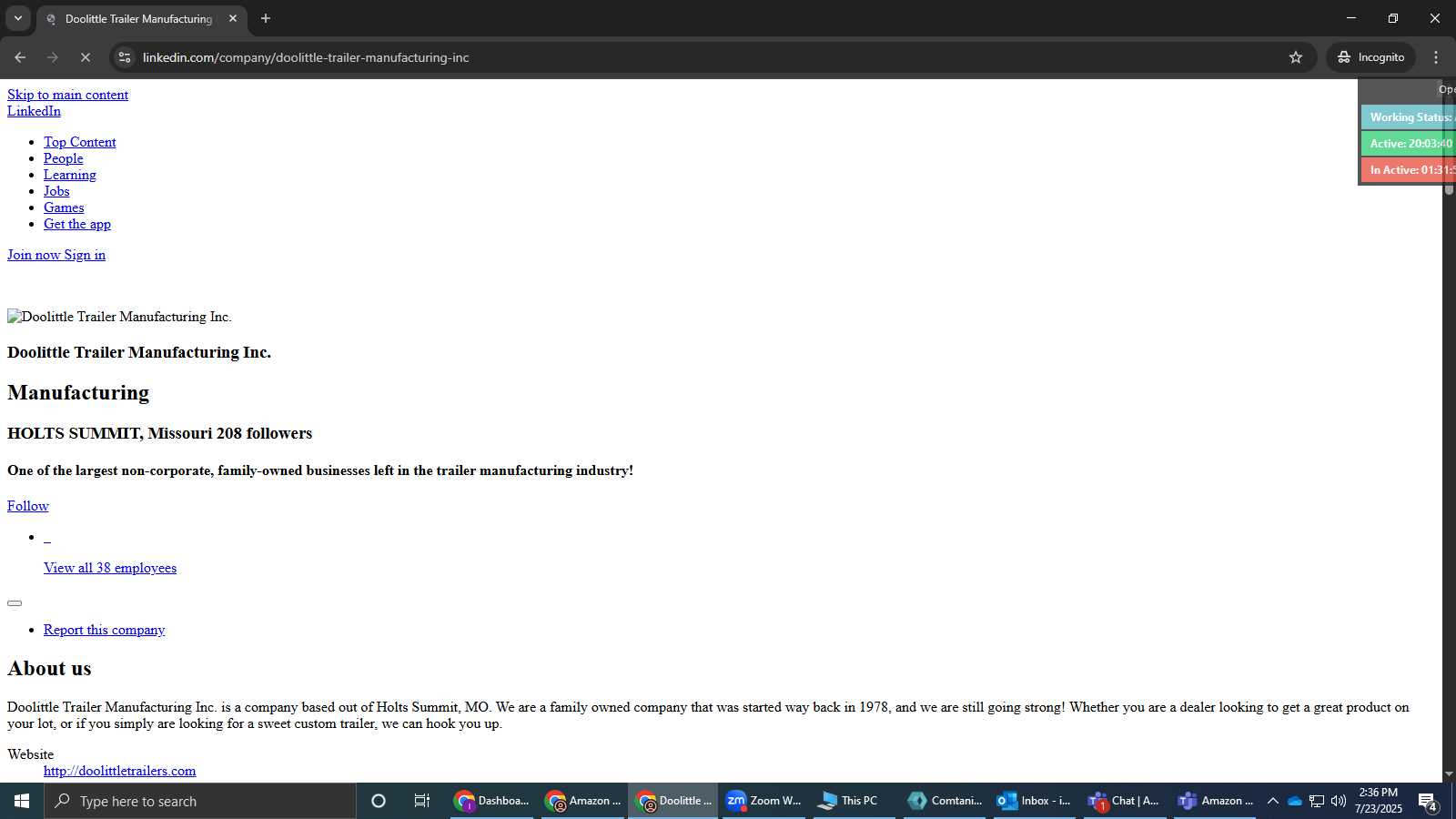This screenshot has width=1456, height=819.
Task: Click the address bar URL
Action: pyautogui.click(x=306, y=57)
